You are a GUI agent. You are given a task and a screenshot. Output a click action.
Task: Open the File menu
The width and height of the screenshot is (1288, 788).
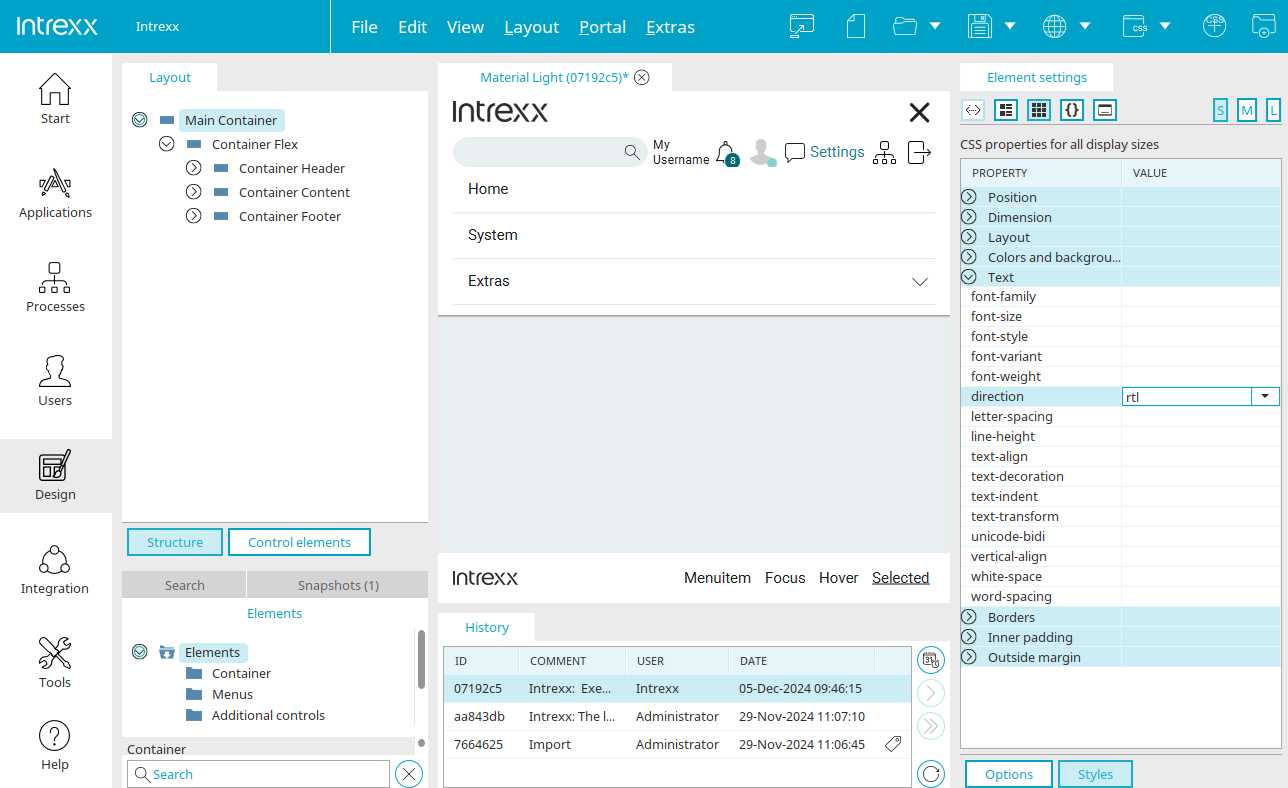coord(364,27)
